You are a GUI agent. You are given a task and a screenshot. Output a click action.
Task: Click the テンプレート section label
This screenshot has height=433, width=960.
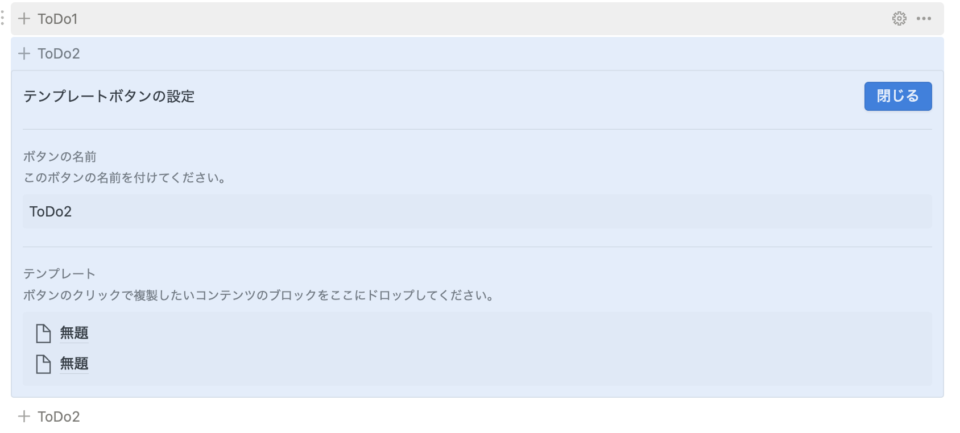point(60,274)
